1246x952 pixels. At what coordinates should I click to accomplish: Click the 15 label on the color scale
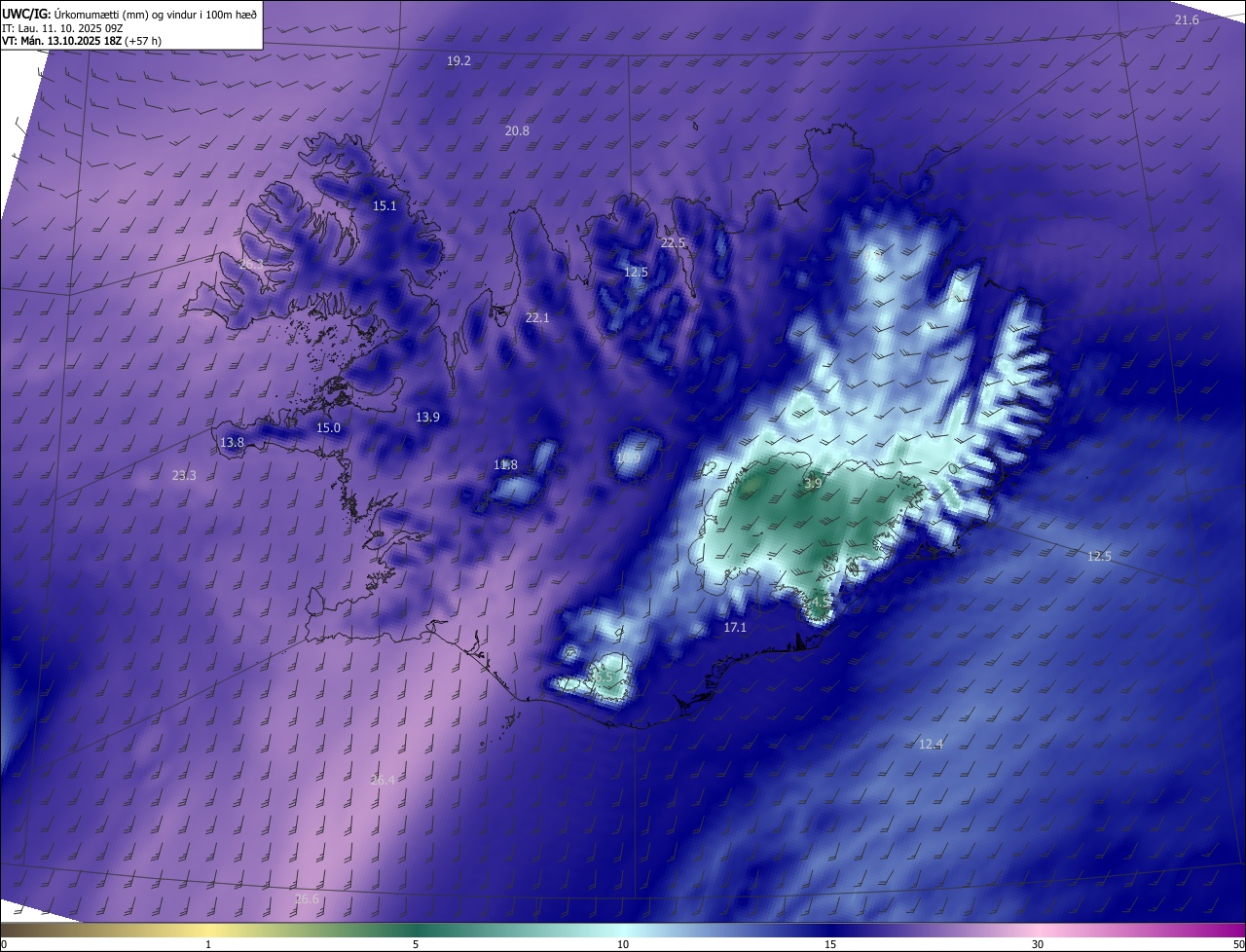point(830,945)
